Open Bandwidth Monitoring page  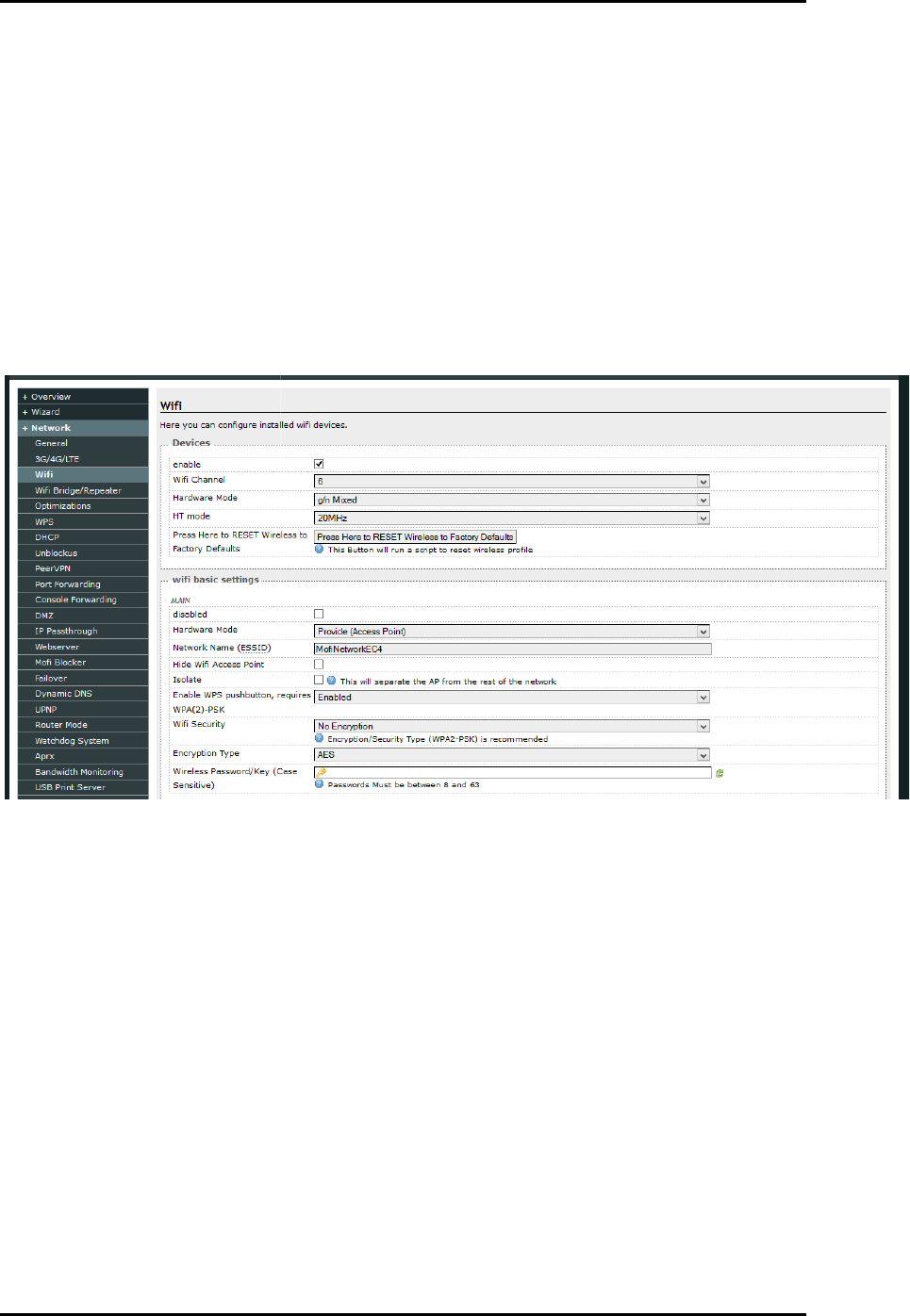click(83, 772)
